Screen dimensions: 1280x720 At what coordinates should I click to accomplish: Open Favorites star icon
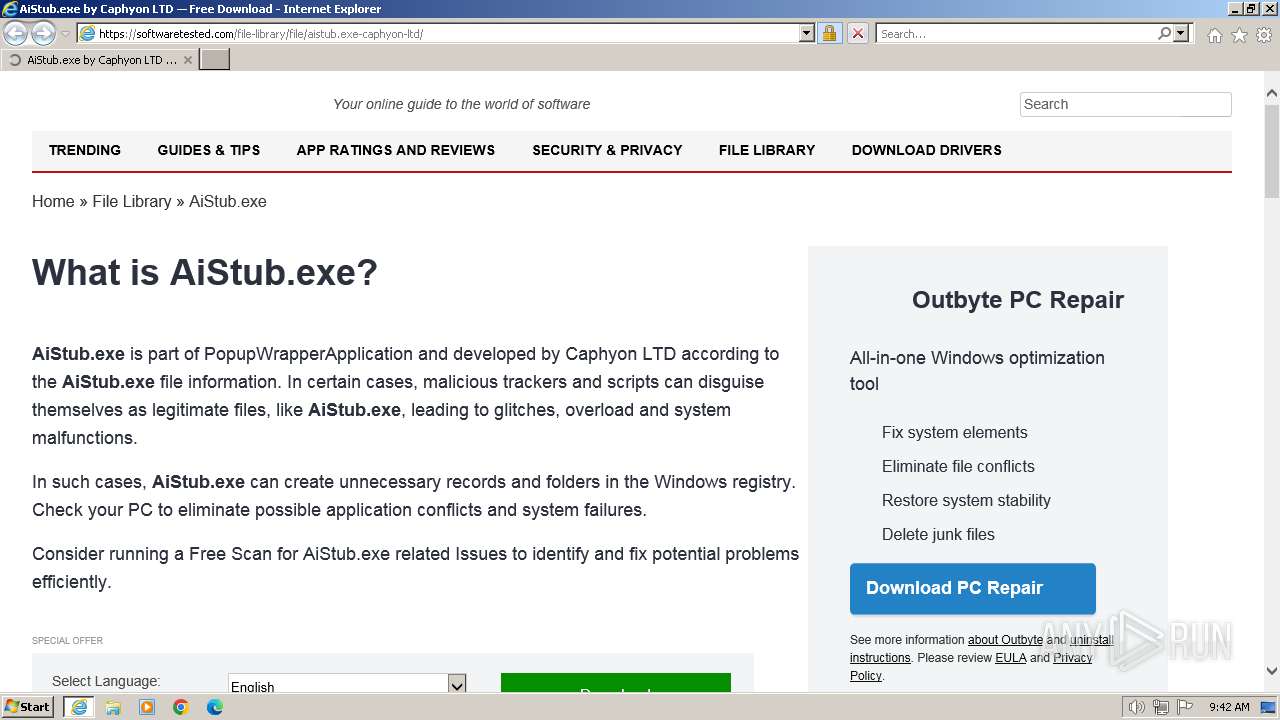pyautogui.click(x=1239, y=35)
